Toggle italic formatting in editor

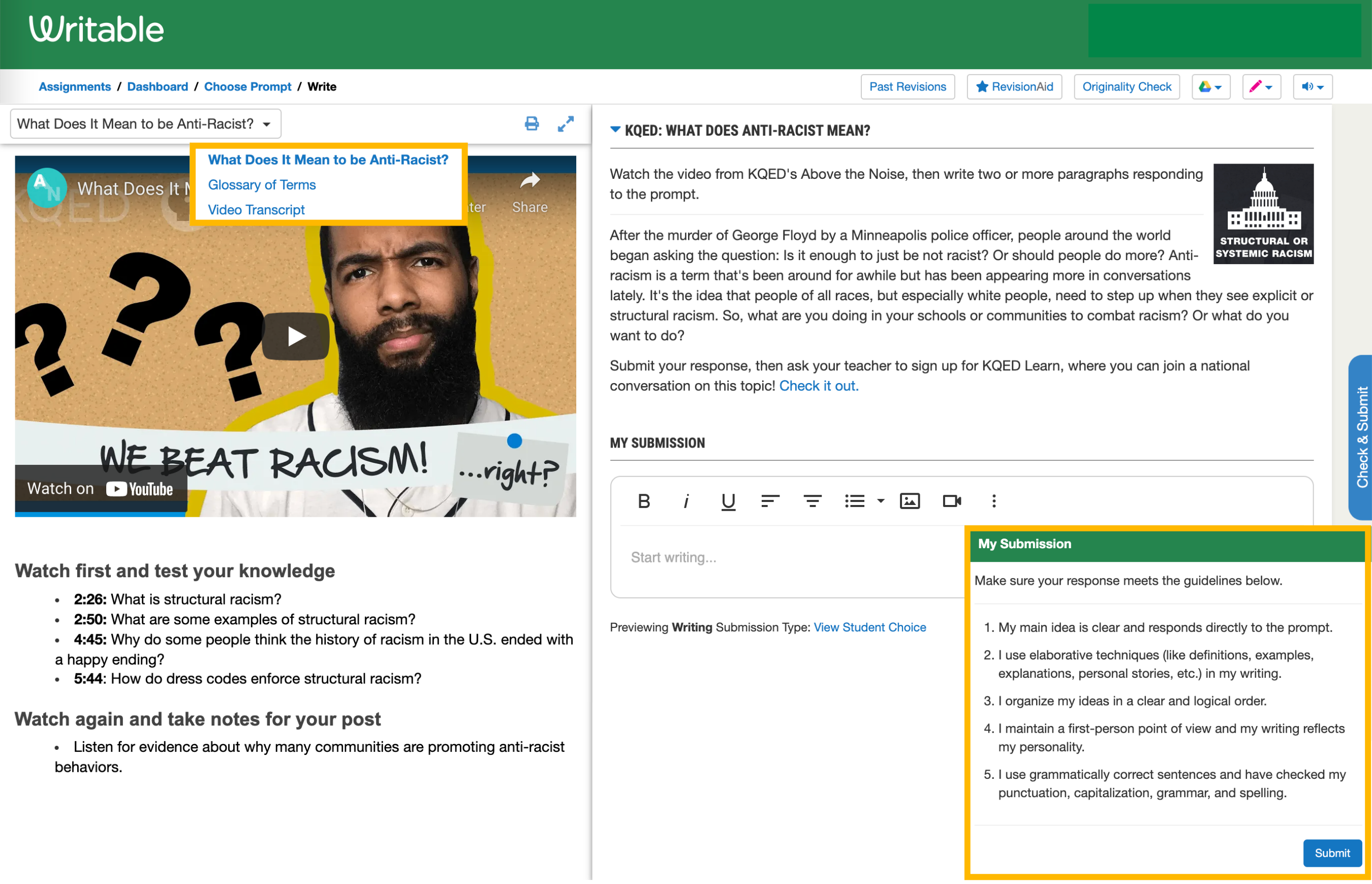[685, 502]
